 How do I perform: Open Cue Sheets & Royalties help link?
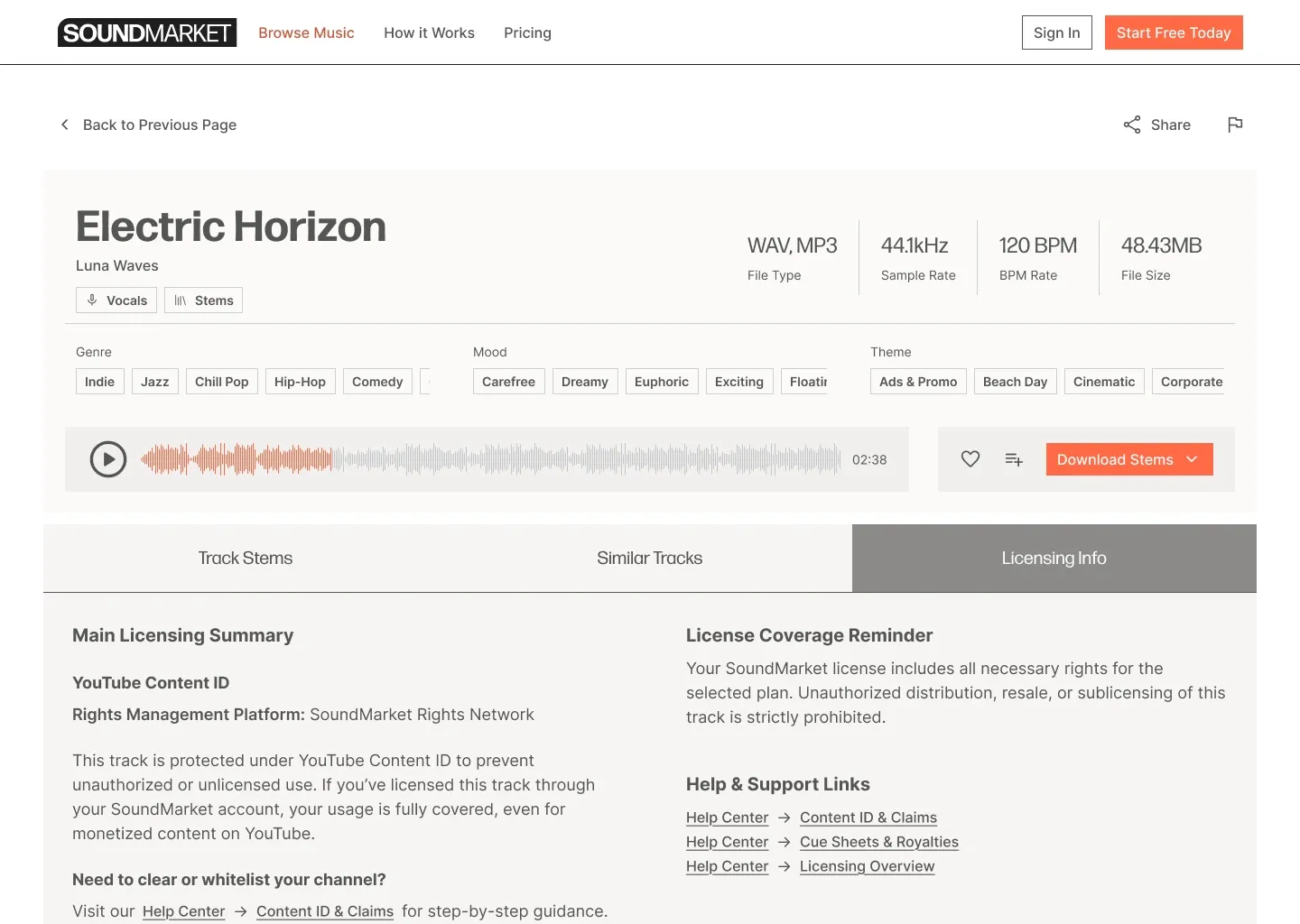pyautogui.click(x=879, y=842)
